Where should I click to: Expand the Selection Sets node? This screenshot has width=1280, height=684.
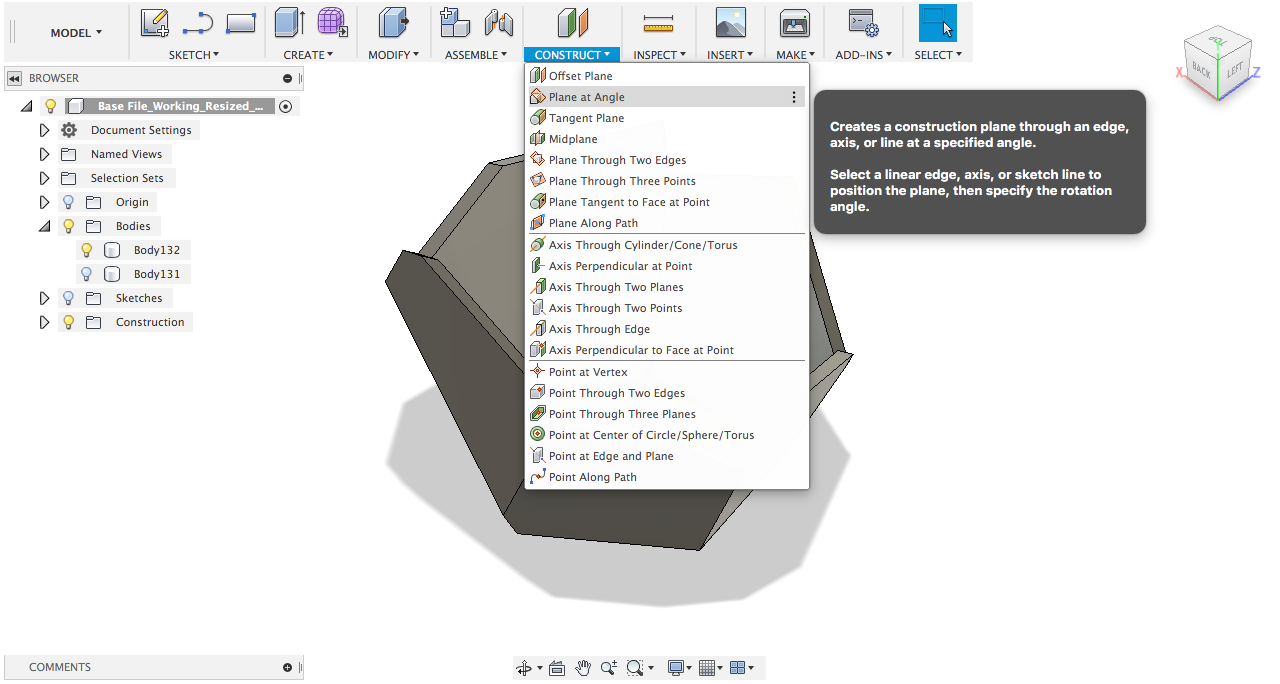(44, 178)
